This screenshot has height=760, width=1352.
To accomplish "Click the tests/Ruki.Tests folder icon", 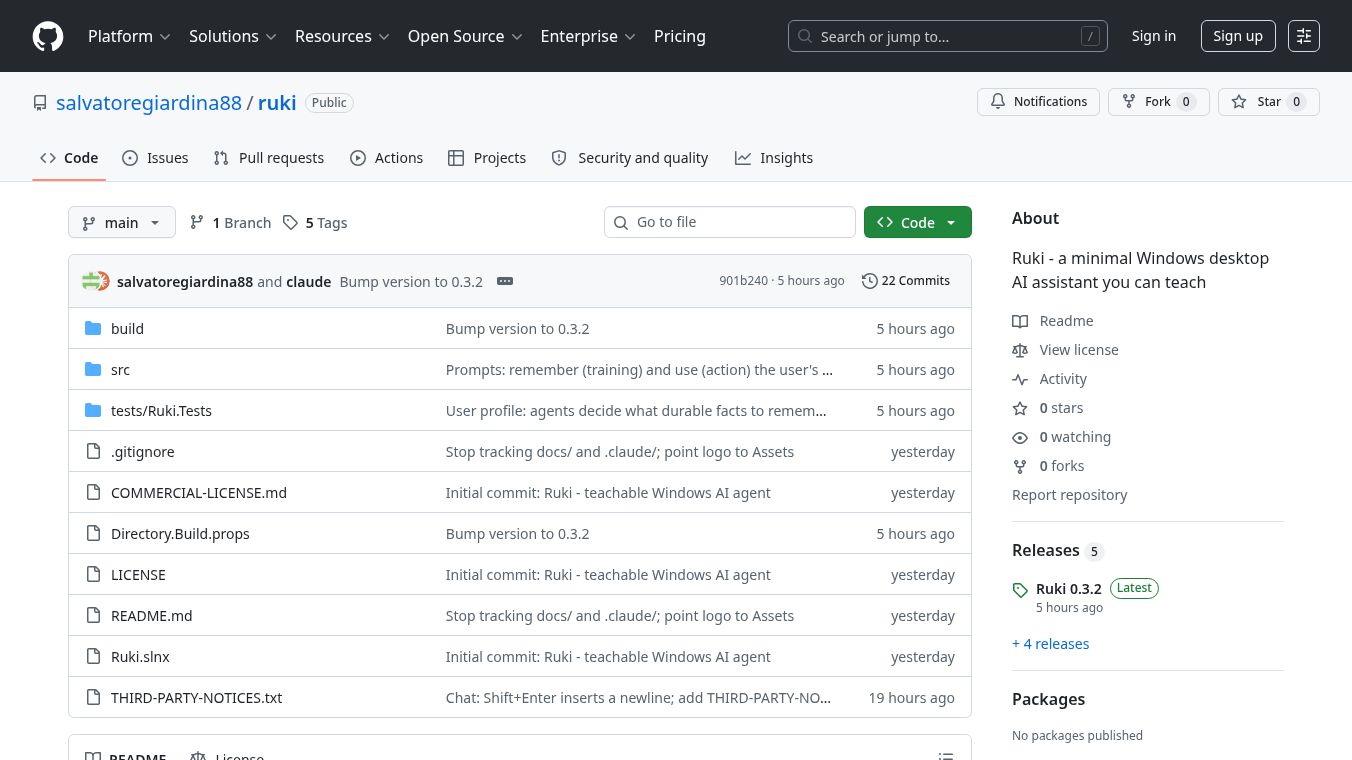I will [93, 410].
